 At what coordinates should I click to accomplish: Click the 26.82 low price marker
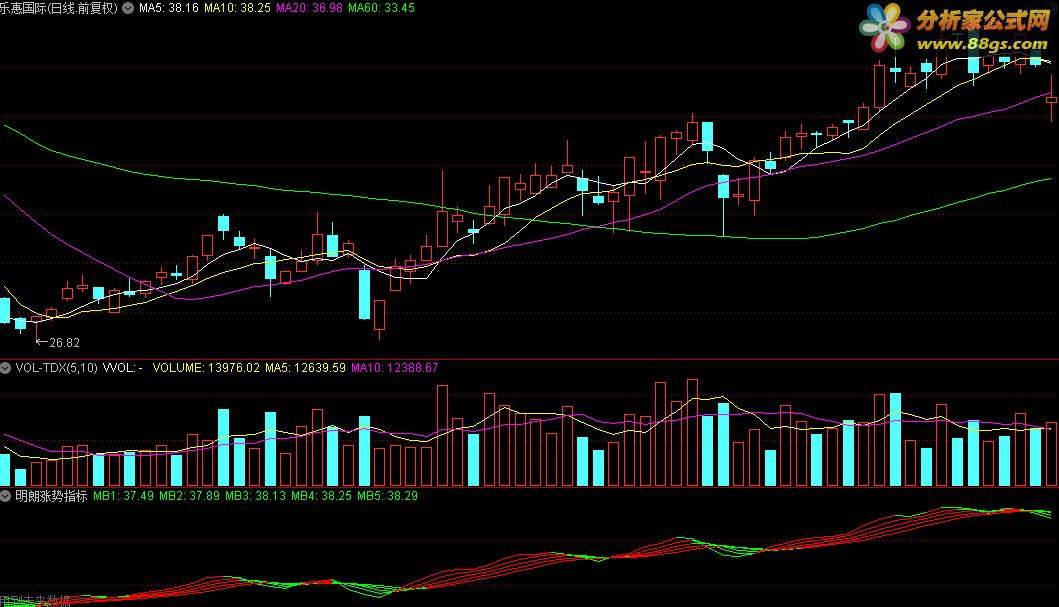(x=59, y=342)
